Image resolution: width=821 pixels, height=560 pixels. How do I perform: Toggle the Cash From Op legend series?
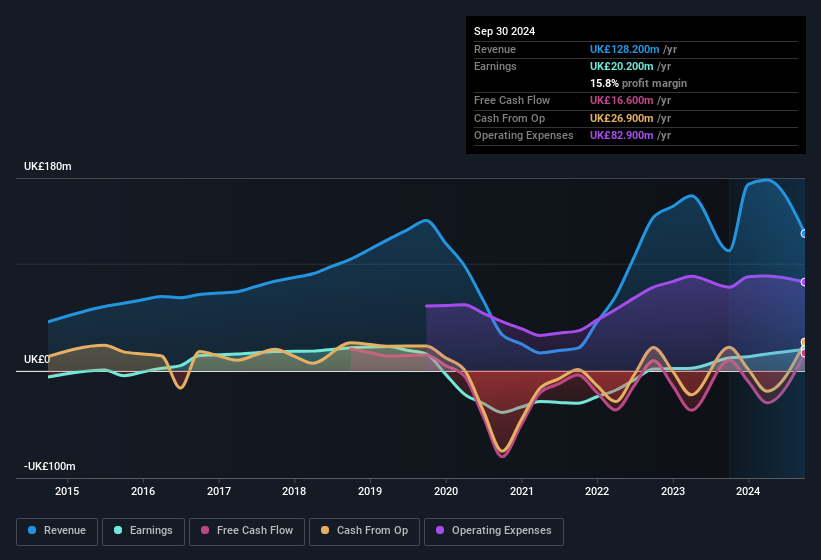[364, 531]
